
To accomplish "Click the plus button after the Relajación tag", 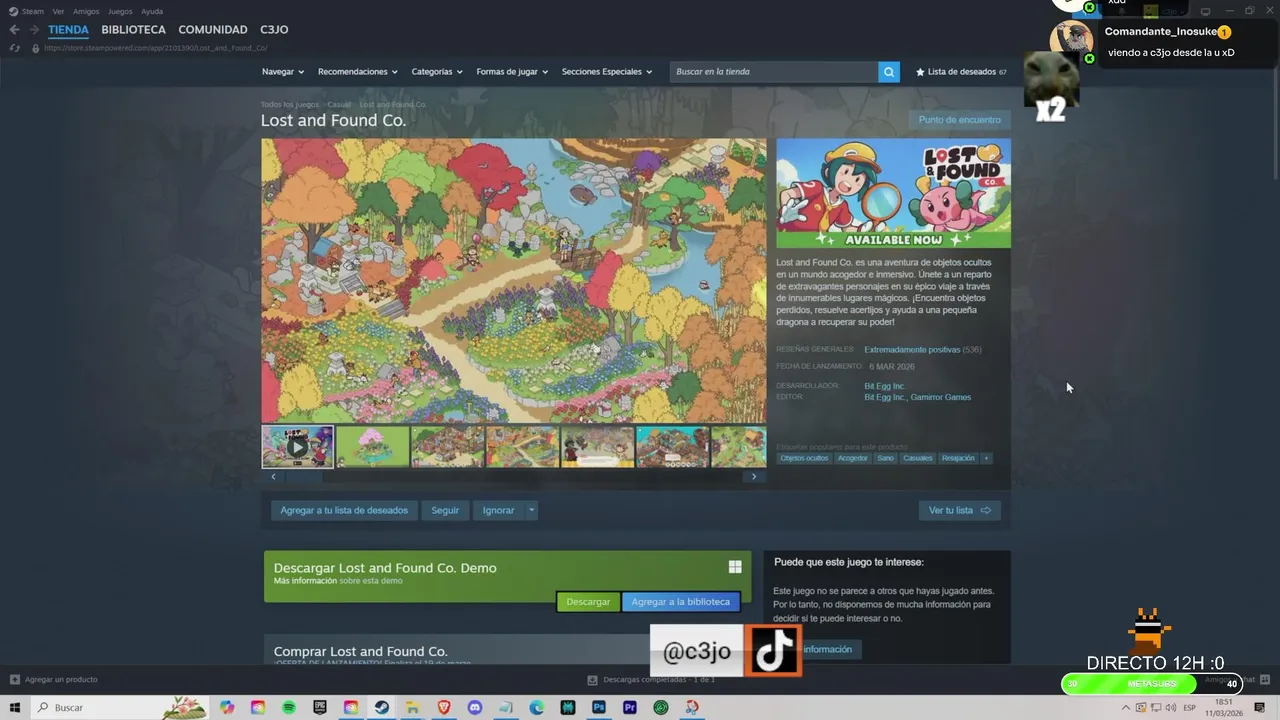I will click(986, 458).
